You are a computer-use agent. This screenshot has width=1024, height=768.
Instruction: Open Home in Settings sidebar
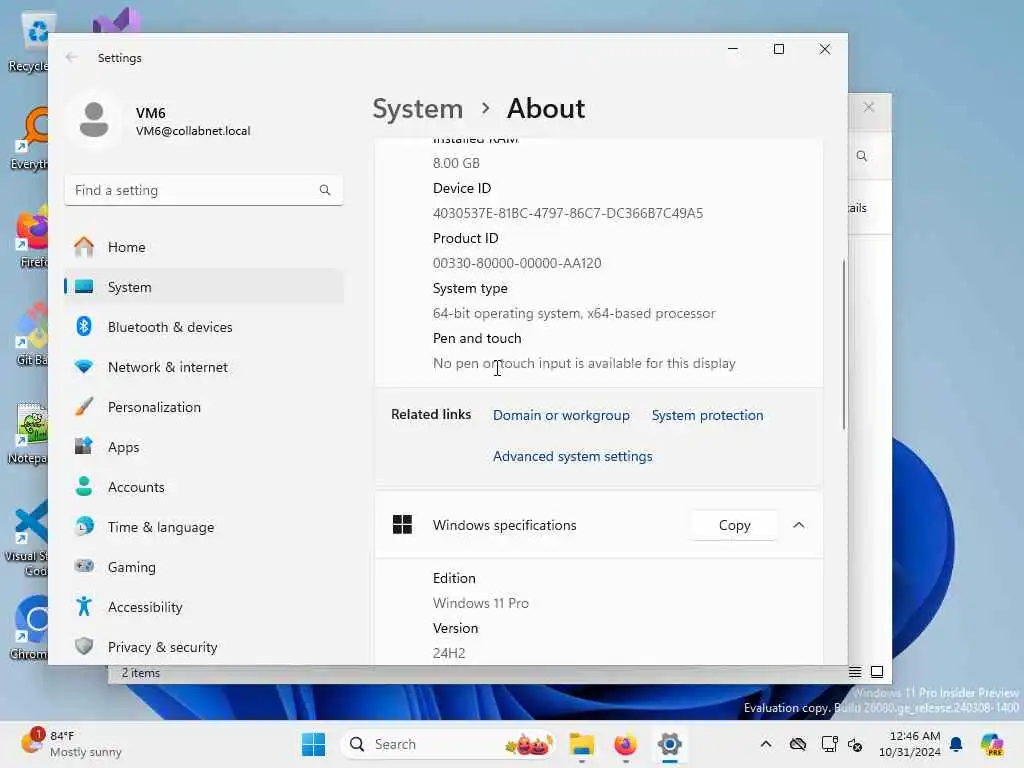click(x=204, y=247)
